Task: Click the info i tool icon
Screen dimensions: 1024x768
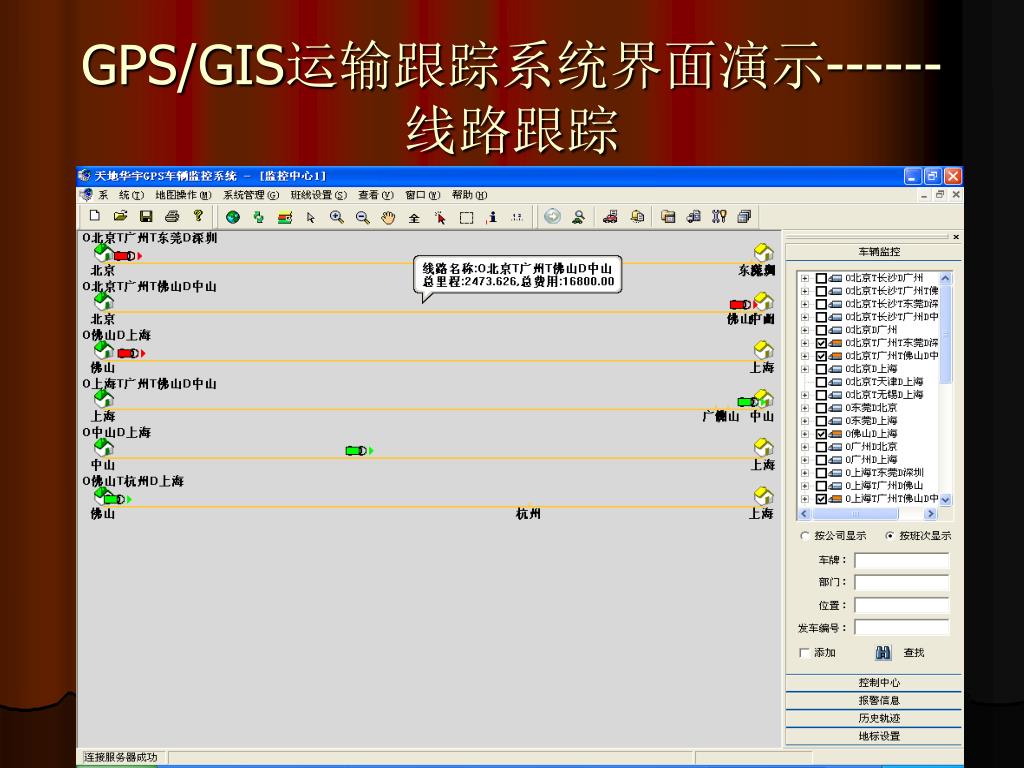Action: (x=492, y=217)
